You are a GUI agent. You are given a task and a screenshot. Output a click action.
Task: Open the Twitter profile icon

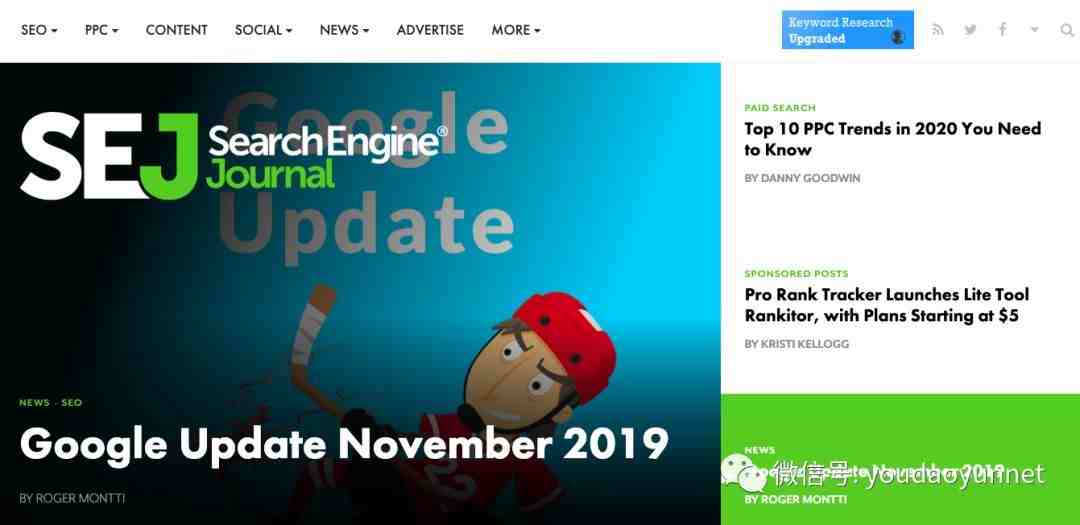[970, 30]
